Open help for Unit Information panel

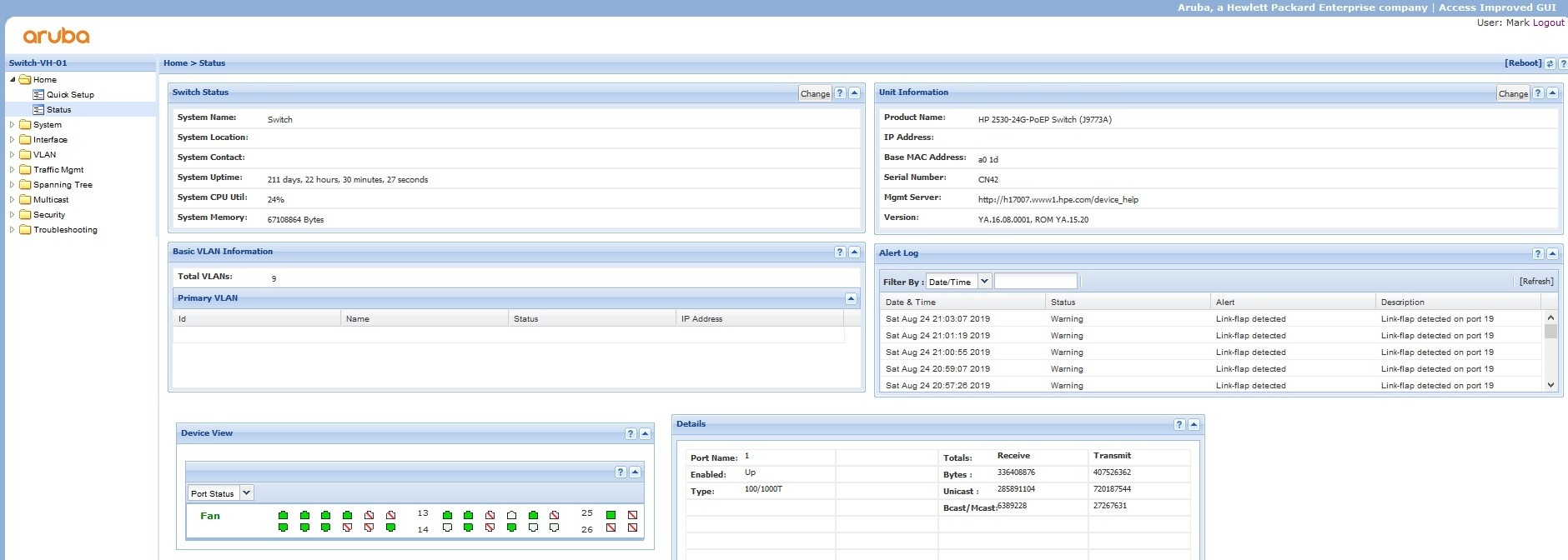click(1538, 93)
